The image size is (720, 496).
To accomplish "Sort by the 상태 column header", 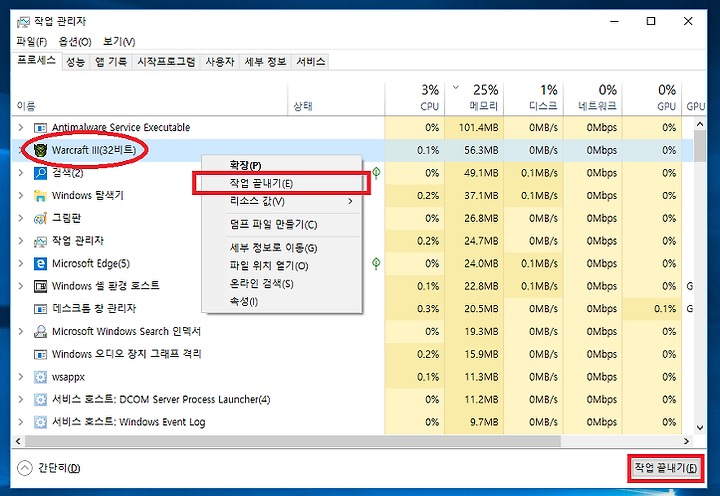I will coord(336,98).
